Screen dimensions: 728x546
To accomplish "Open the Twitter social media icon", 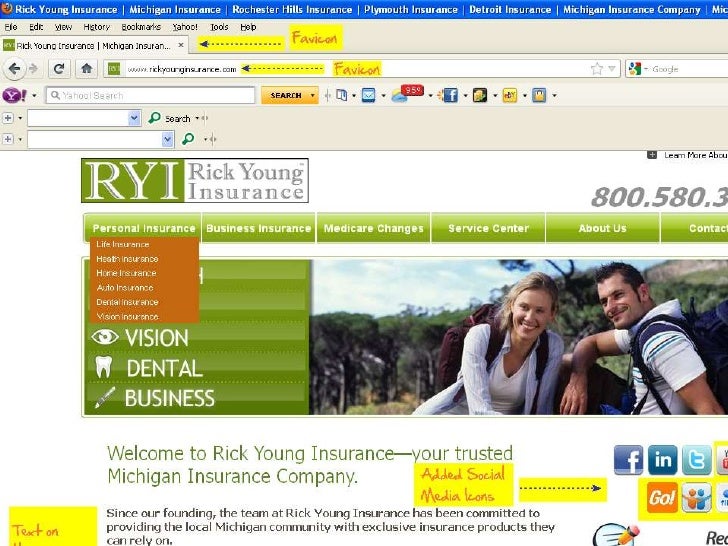I will click(x=696, y=460).
